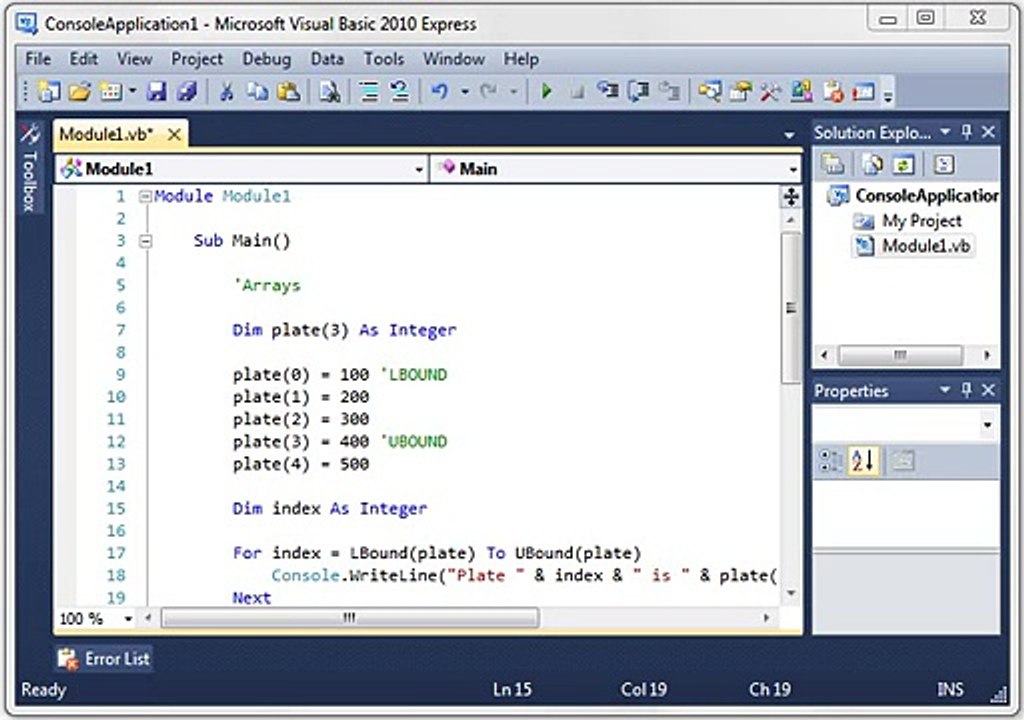Cut selection with the scissors icon
This screenshot has height=720, width=1024.
227,91
